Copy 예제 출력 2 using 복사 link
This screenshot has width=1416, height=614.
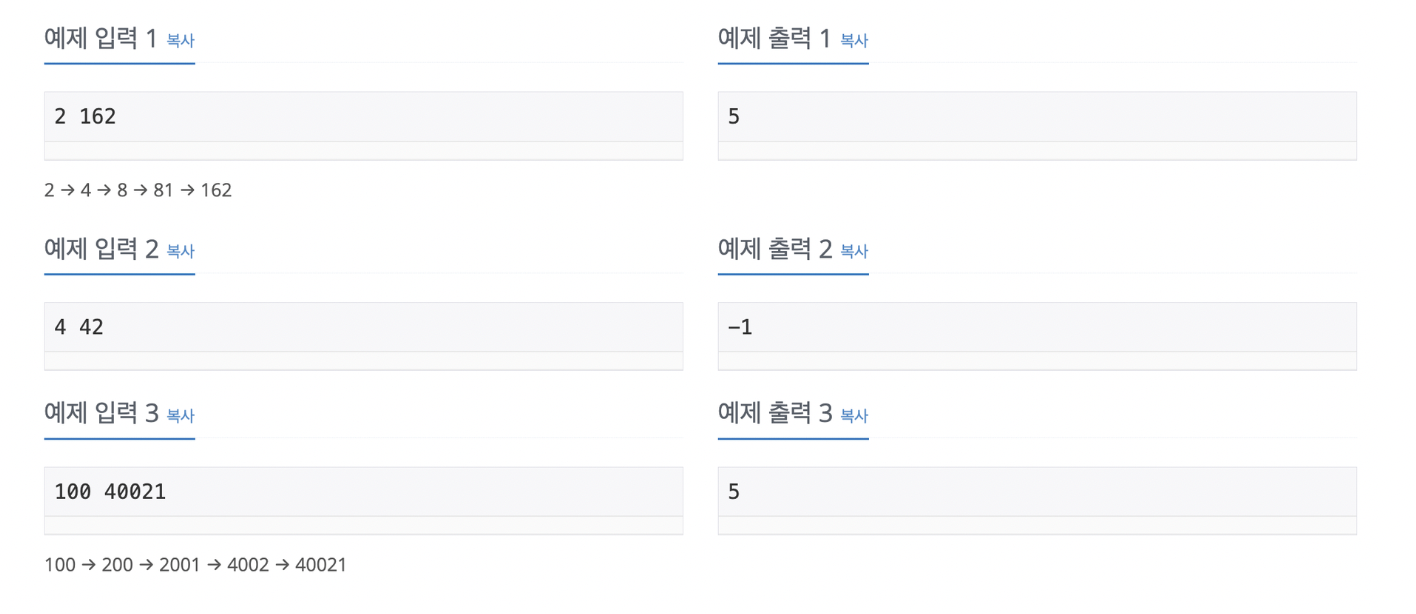pyautogui.click(x=854, y=251)
